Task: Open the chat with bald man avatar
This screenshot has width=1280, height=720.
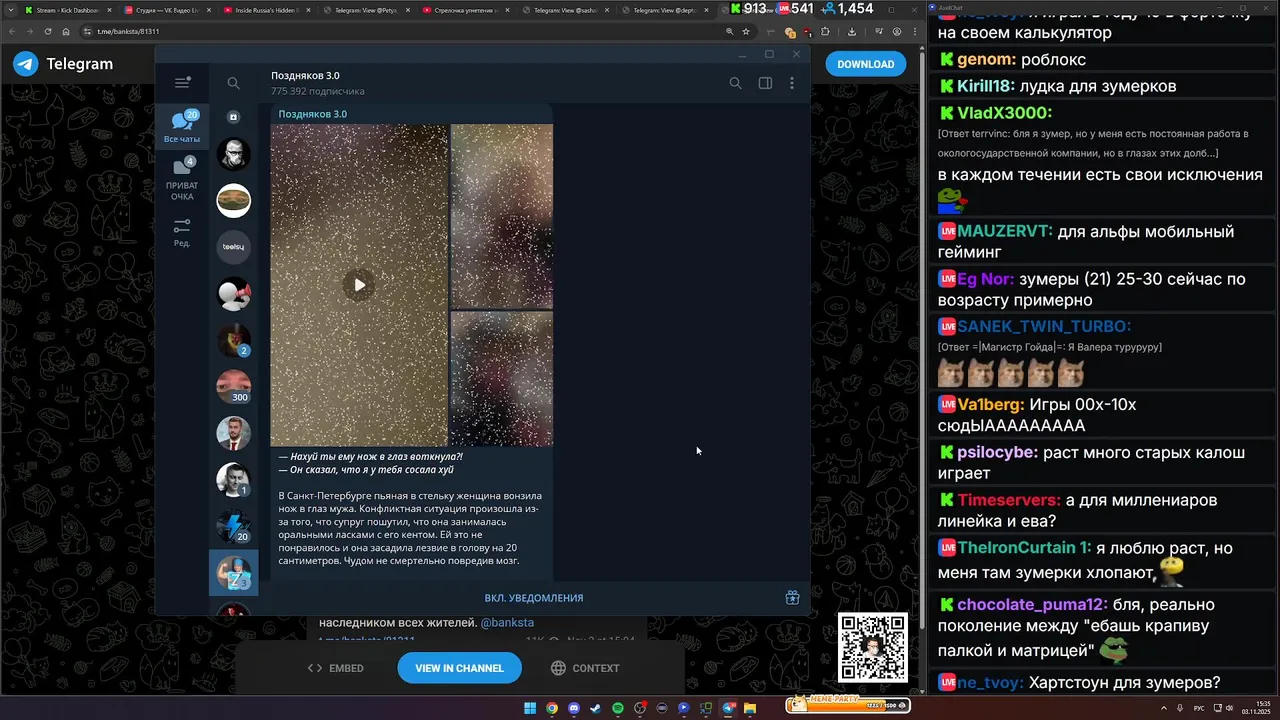Action: [x=234, y=154]
